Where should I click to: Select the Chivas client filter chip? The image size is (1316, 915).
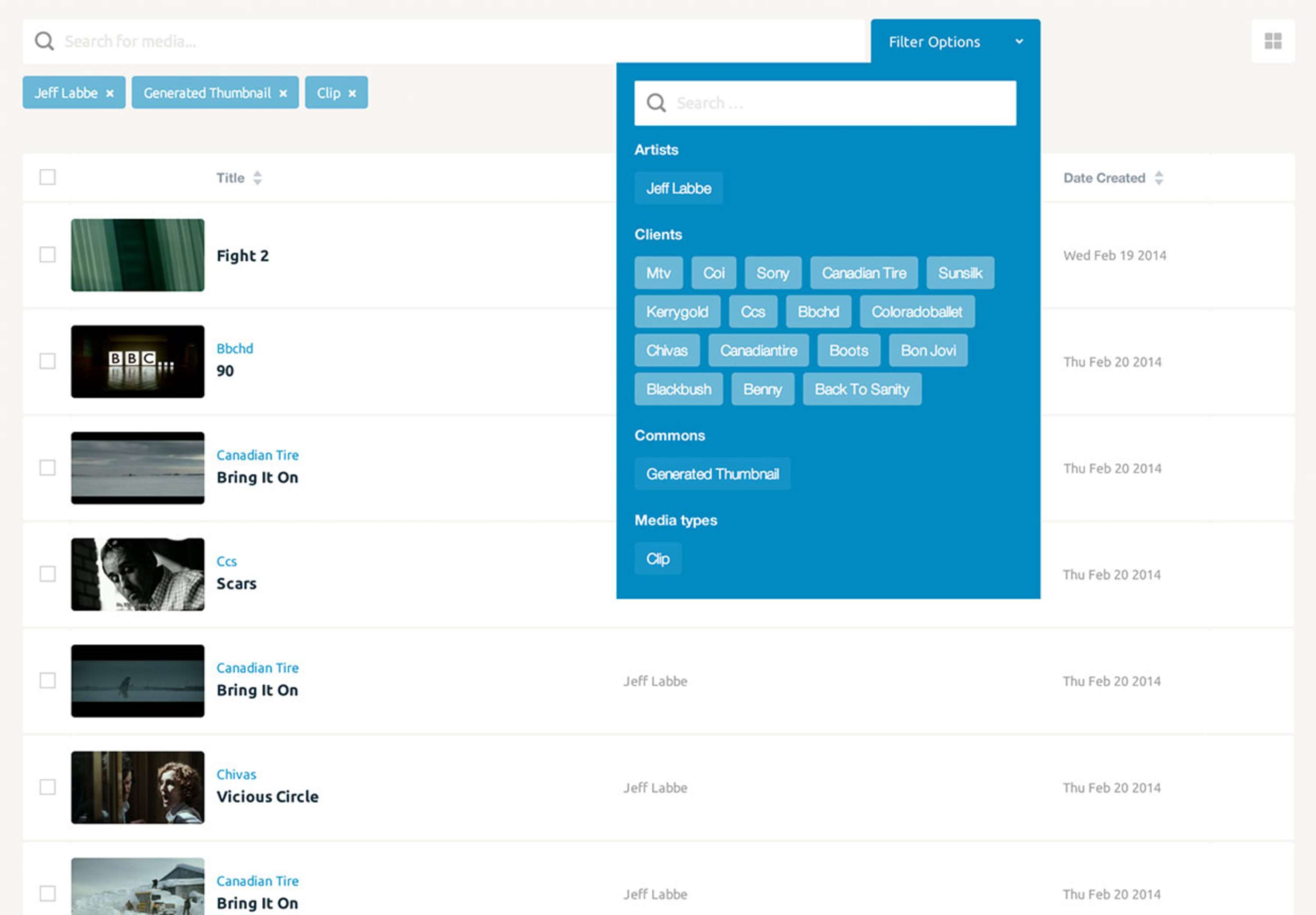tap(667, 350)
